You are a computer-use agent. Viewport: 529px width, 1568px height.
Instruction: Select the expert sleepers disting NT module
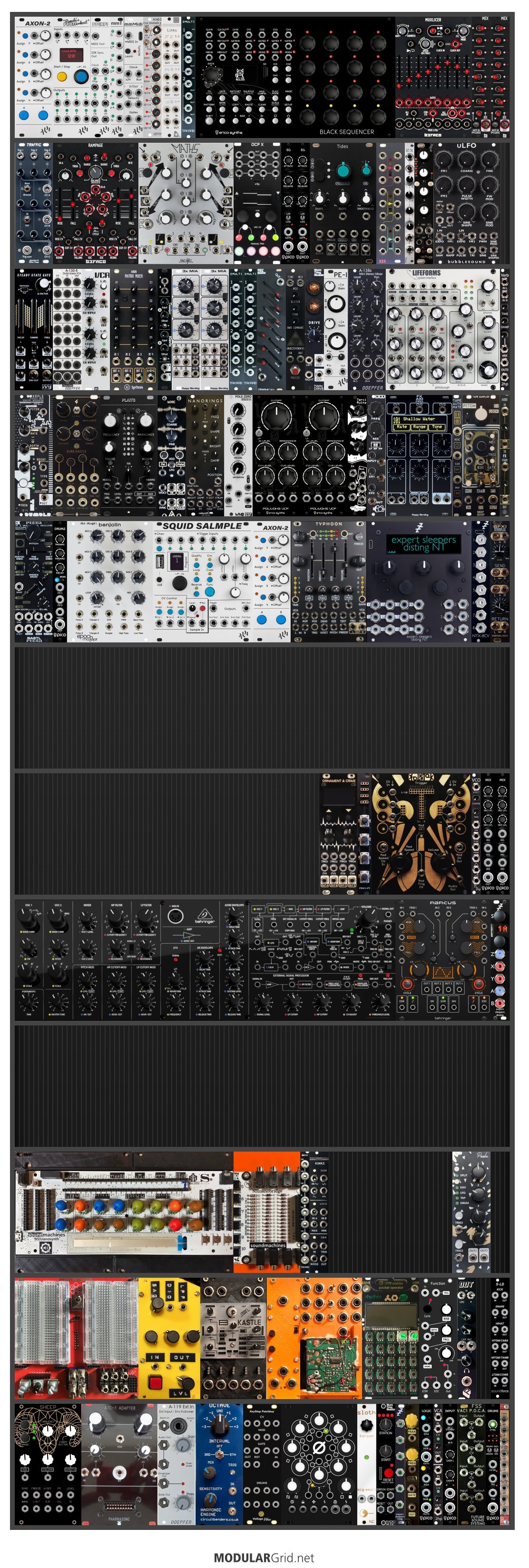[x=419, y=581]
